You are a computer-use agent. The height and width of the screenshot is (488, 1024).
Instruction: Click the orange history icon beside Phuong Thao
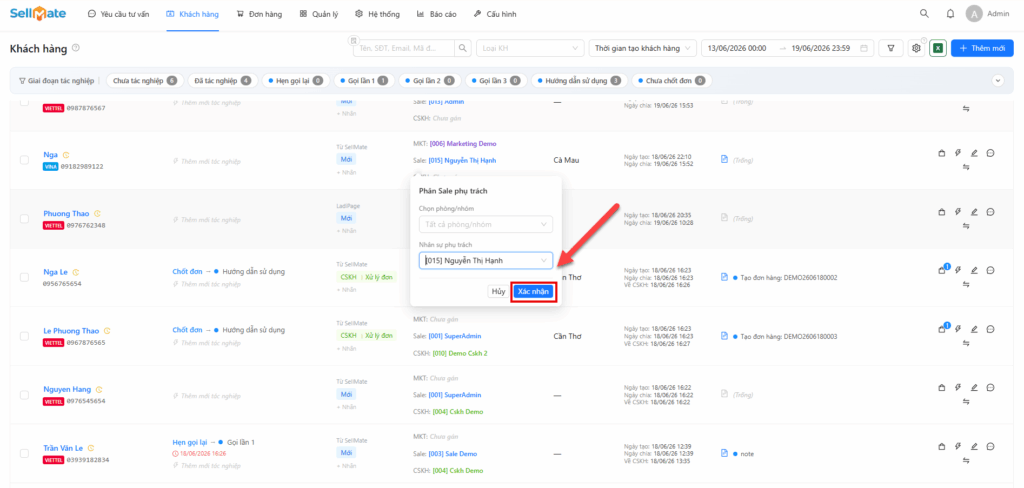pos(98,214)
